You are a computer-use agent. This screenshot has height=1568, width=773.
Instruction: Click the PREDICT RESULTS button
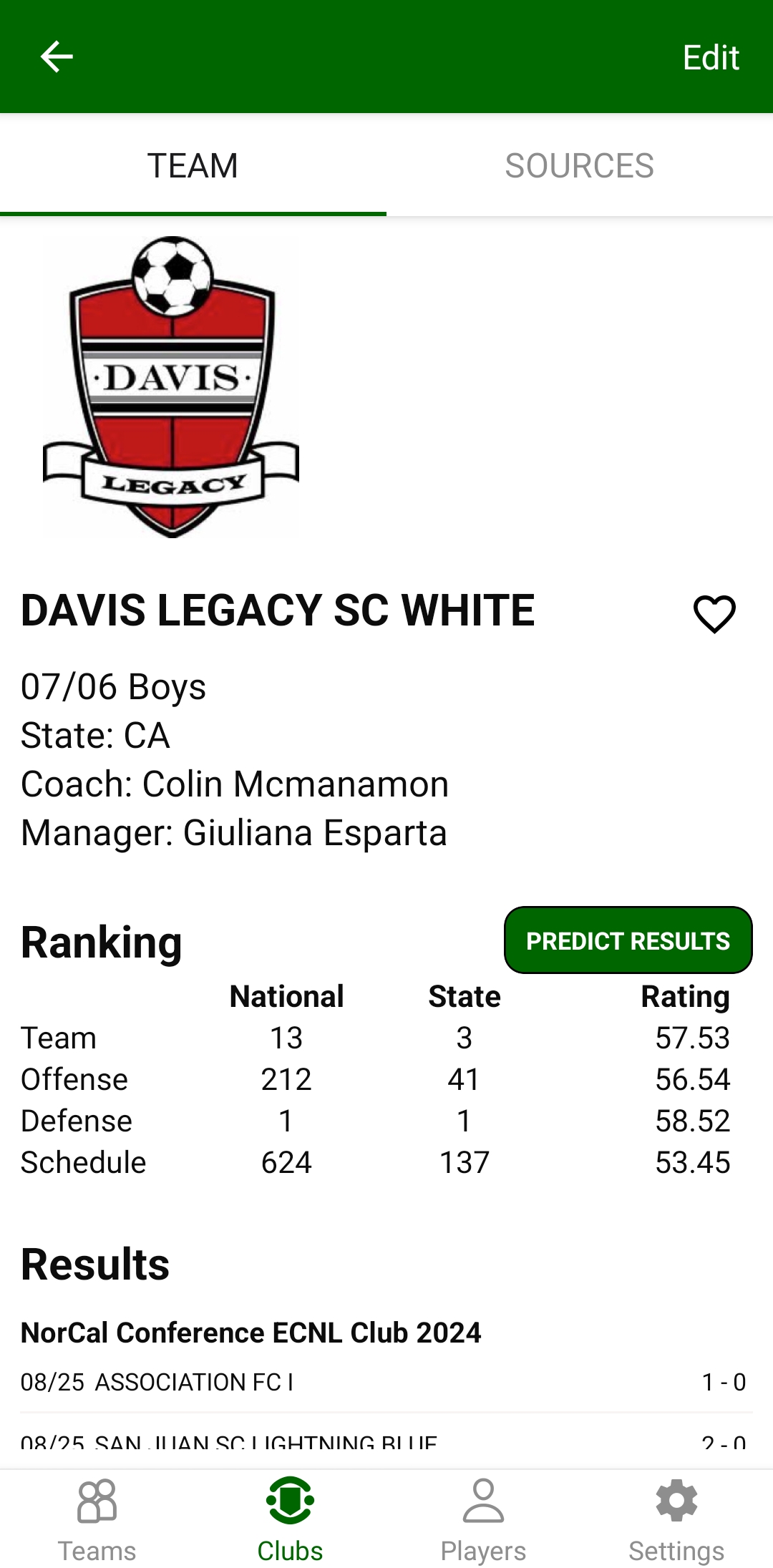pyautogui.click(x=628, y=940)
